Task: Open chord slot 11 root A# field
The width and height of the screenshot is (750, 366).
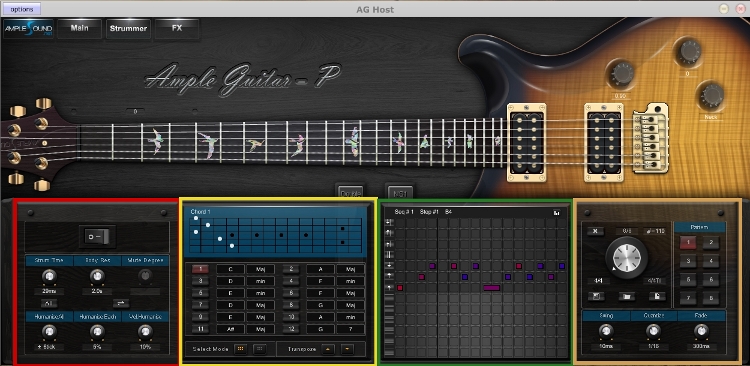Action: (x=230, y=329)
